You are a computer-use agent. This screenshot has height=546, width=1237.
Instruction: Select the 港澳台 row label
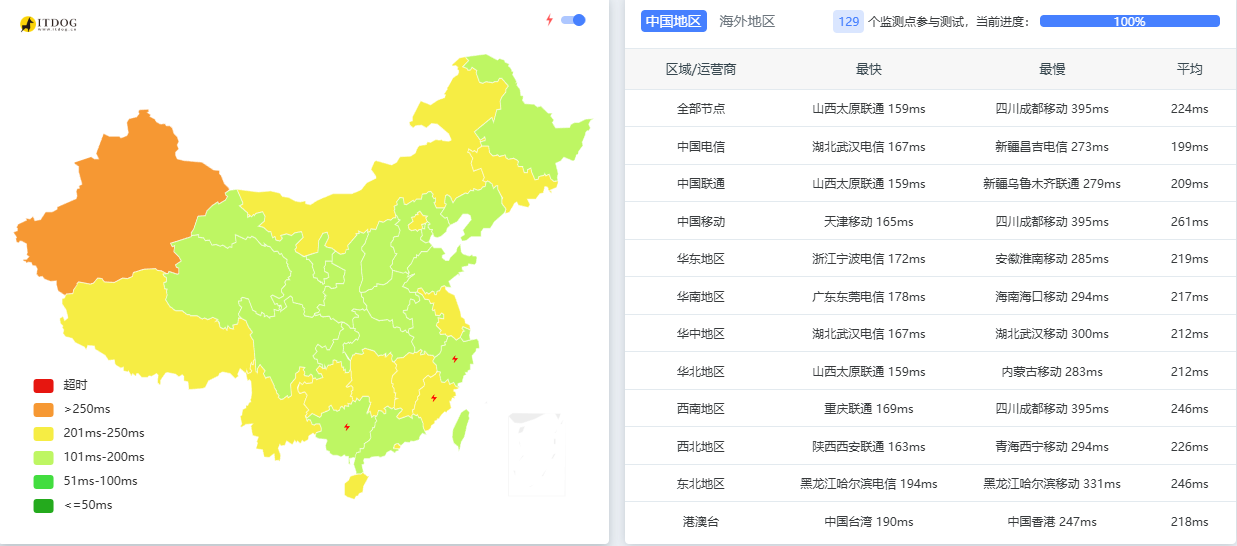click(701, 521)
